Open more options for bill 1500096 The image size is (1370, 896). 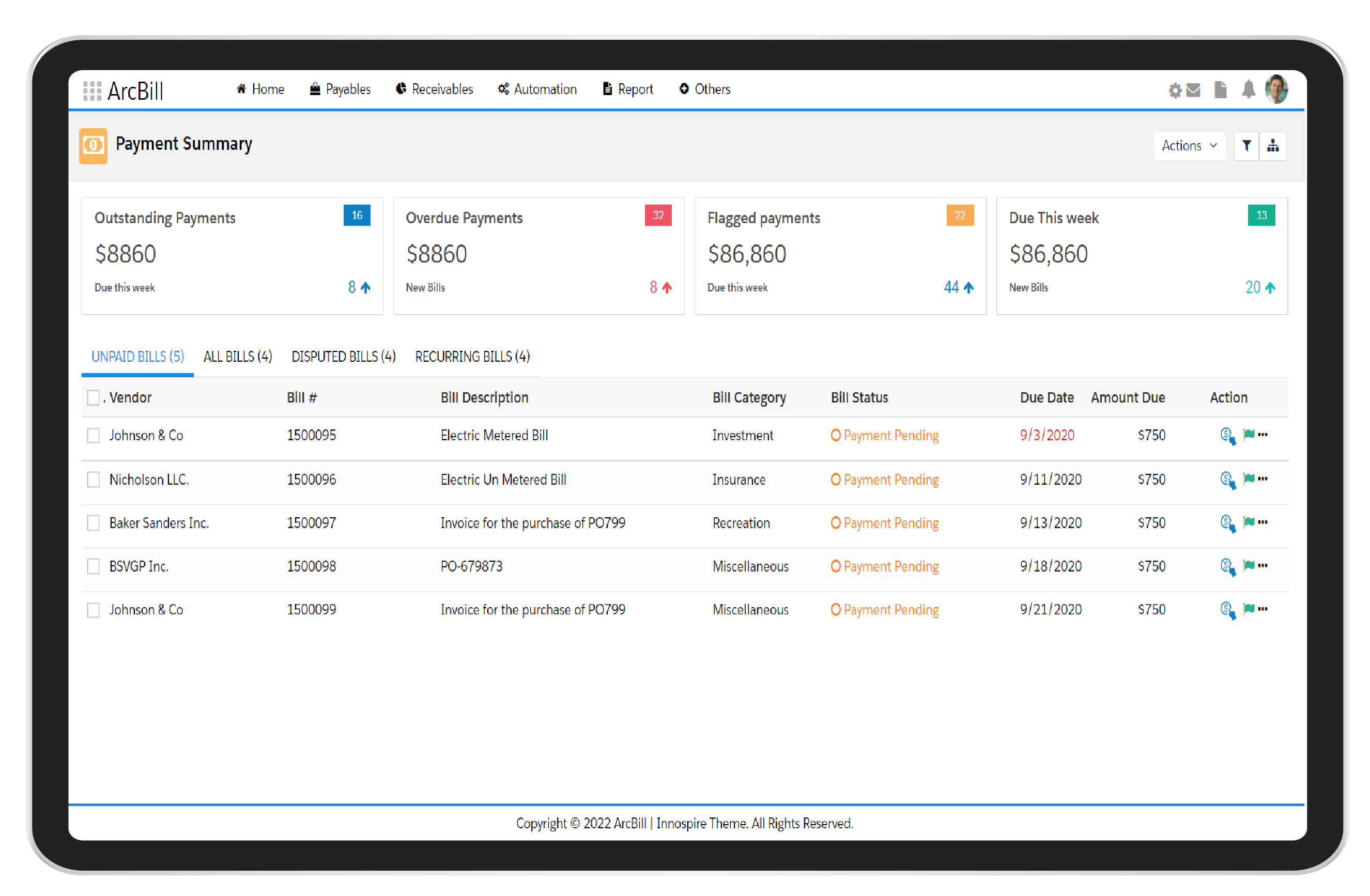click(x=1263, y=479)
